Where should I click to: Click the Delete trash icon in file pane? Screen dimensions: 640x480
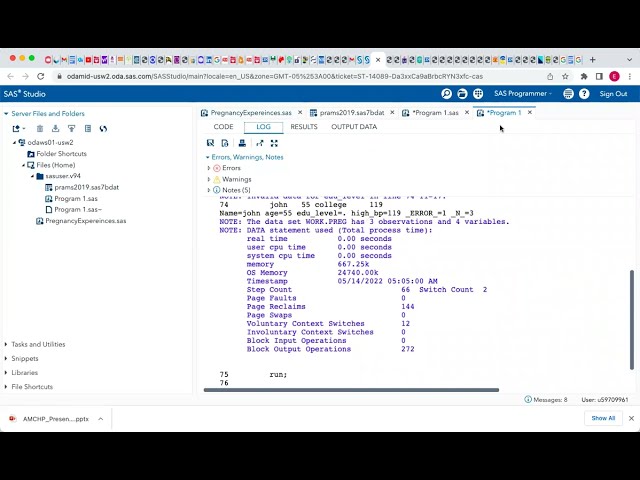40,129
